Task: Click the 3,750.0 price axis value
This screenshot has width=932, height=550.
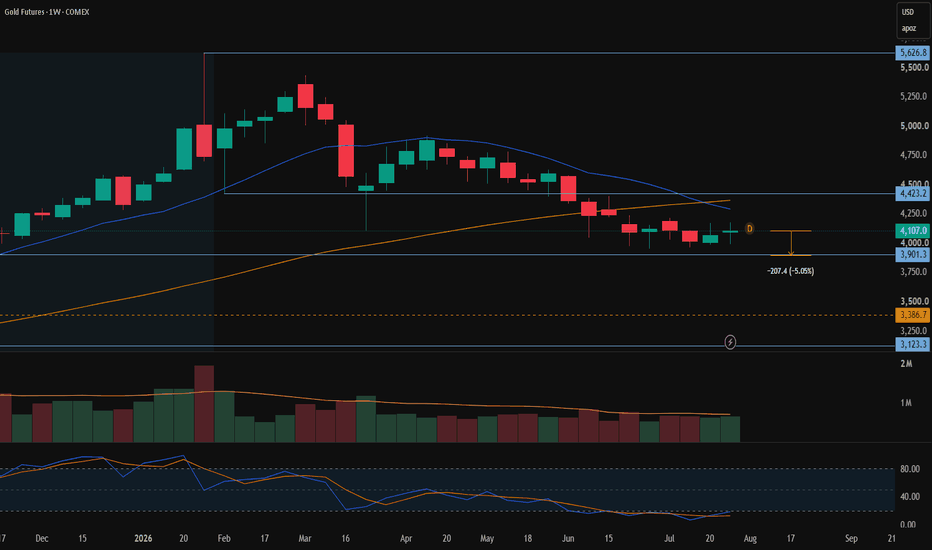Action: (914, 272)
